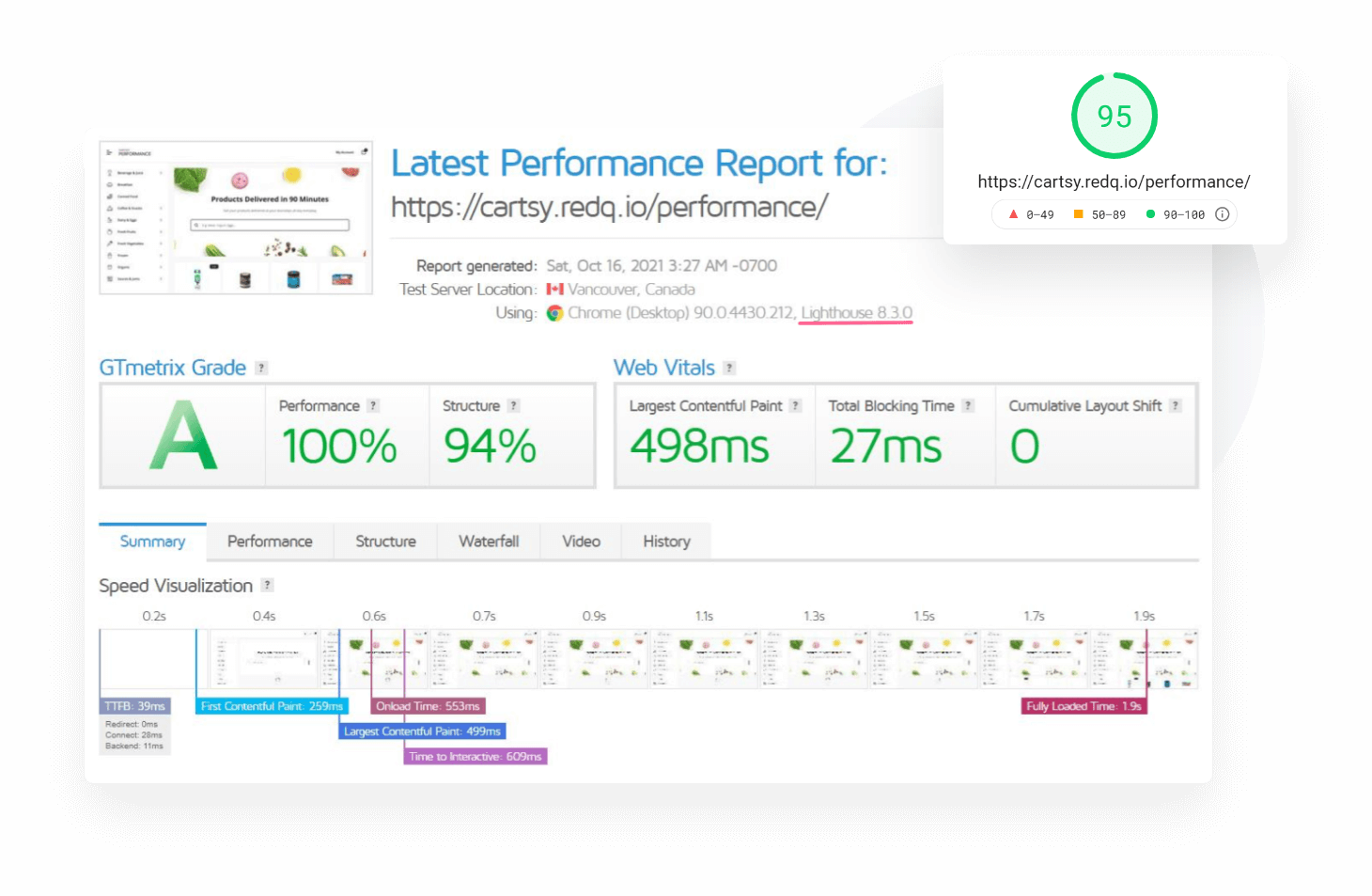The width and height of the screenshot is (1372, 896).
Task: Switch to the Video tab
Action: (x=581, y=542)
